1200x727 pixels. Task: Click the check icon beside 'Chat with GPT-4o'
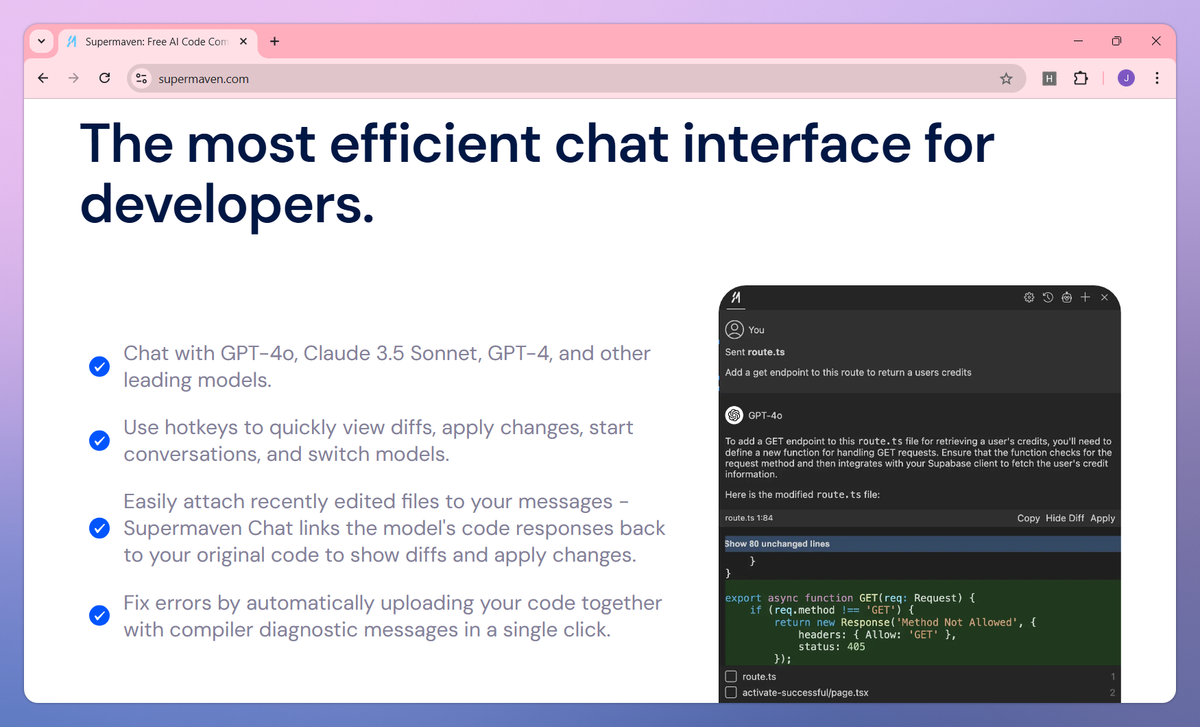[99, 367]
